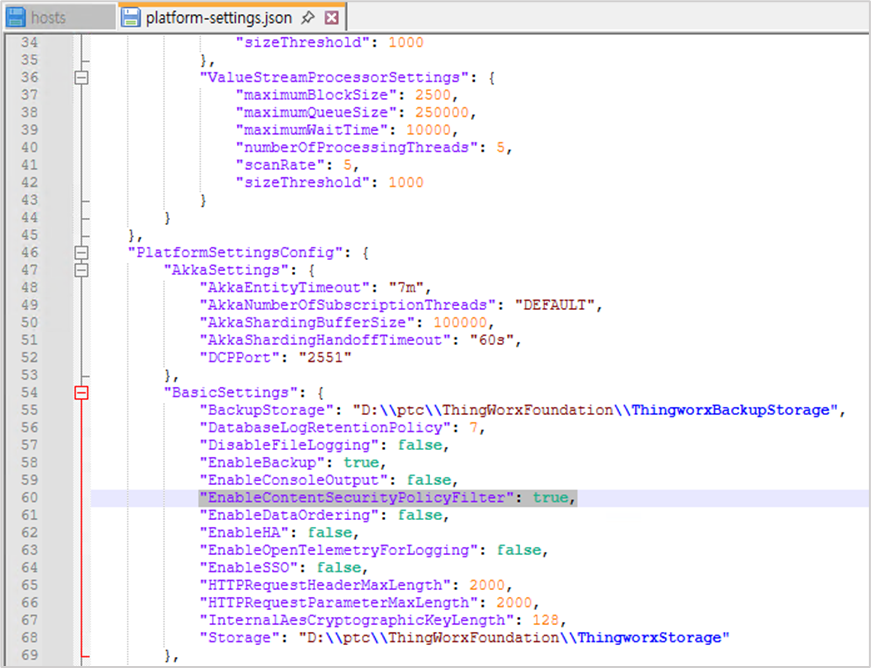871x668 pixels.
Task: Click the "EnableContentSecurityPolicyFilter" key
Action: click(356, 498)
